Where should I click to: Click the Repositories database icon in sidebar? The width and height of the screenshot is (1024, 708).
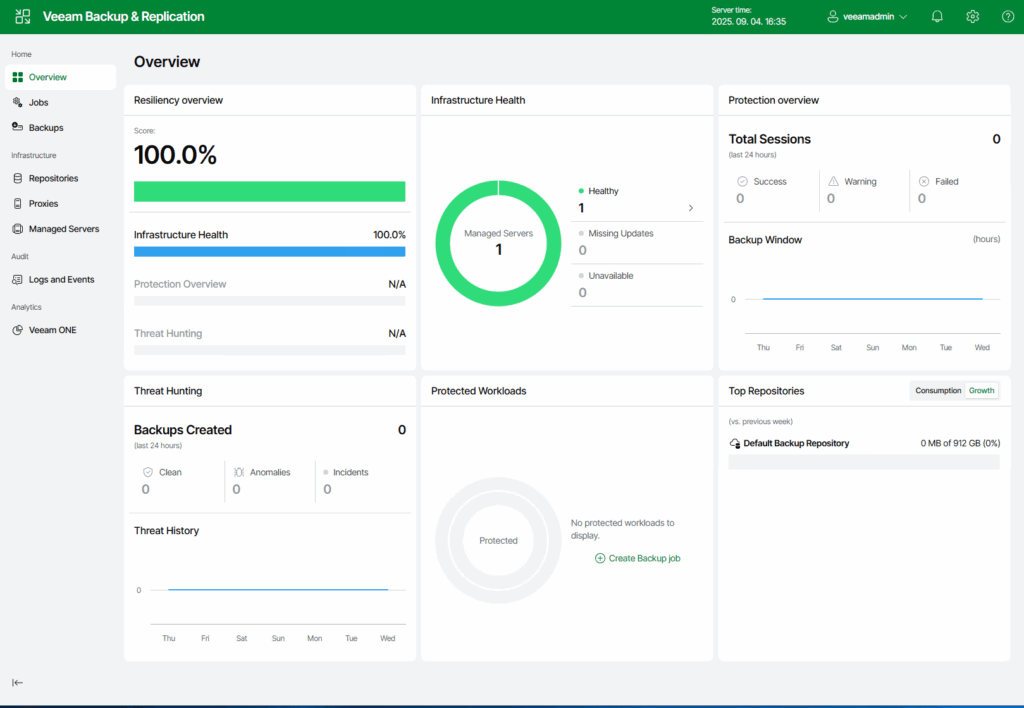(18, 178)
